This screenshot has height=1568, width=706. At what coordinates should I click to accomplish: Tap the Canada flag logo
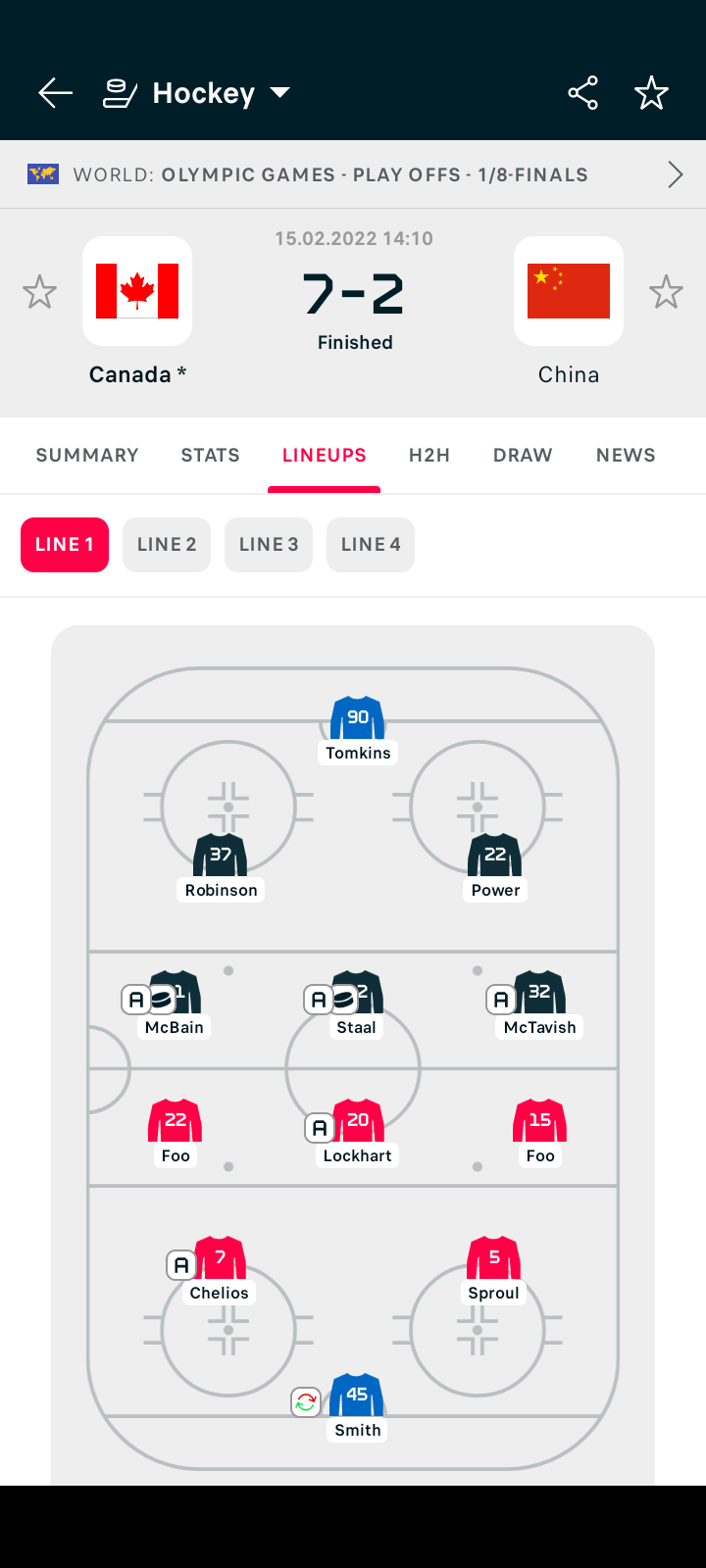137,291
